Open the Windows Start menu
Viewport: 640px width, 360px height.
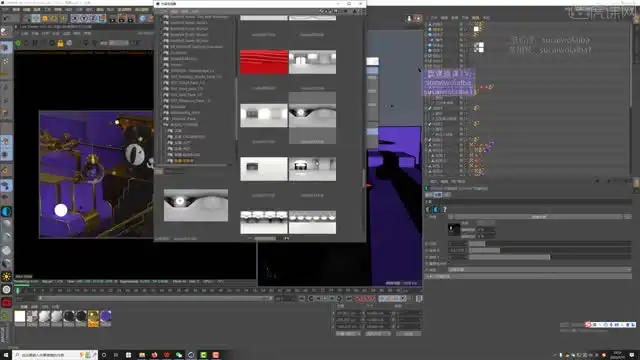click(x=6, y=355)
